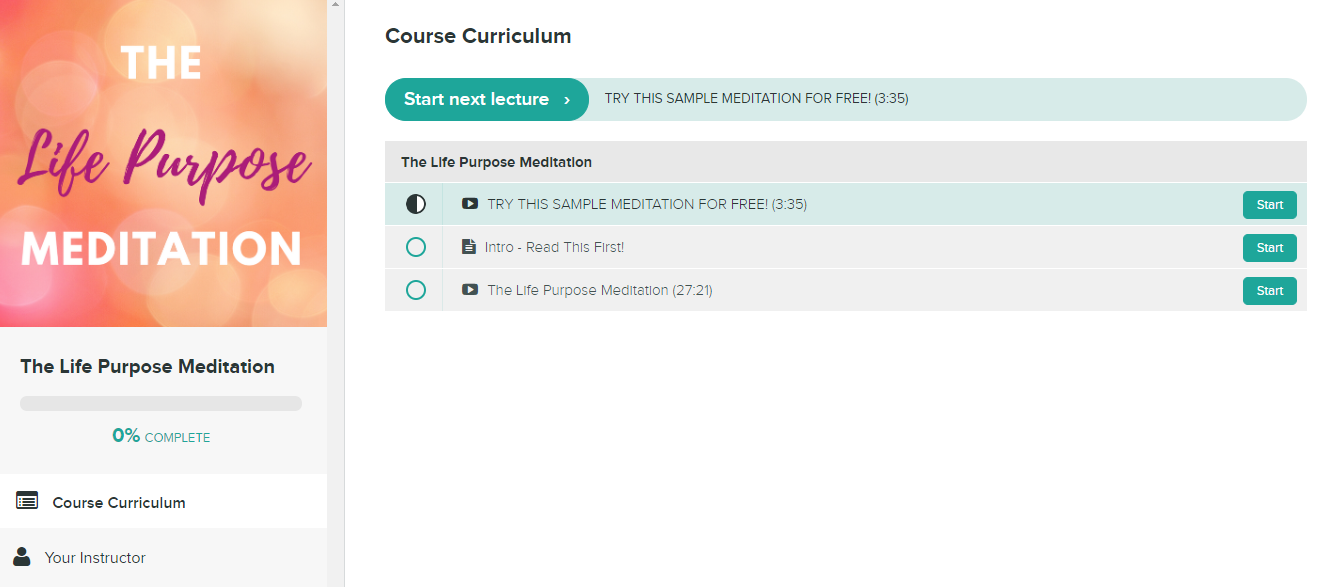Start The Life Purpose Meditation (27:21) lecture

[1270, 291]
